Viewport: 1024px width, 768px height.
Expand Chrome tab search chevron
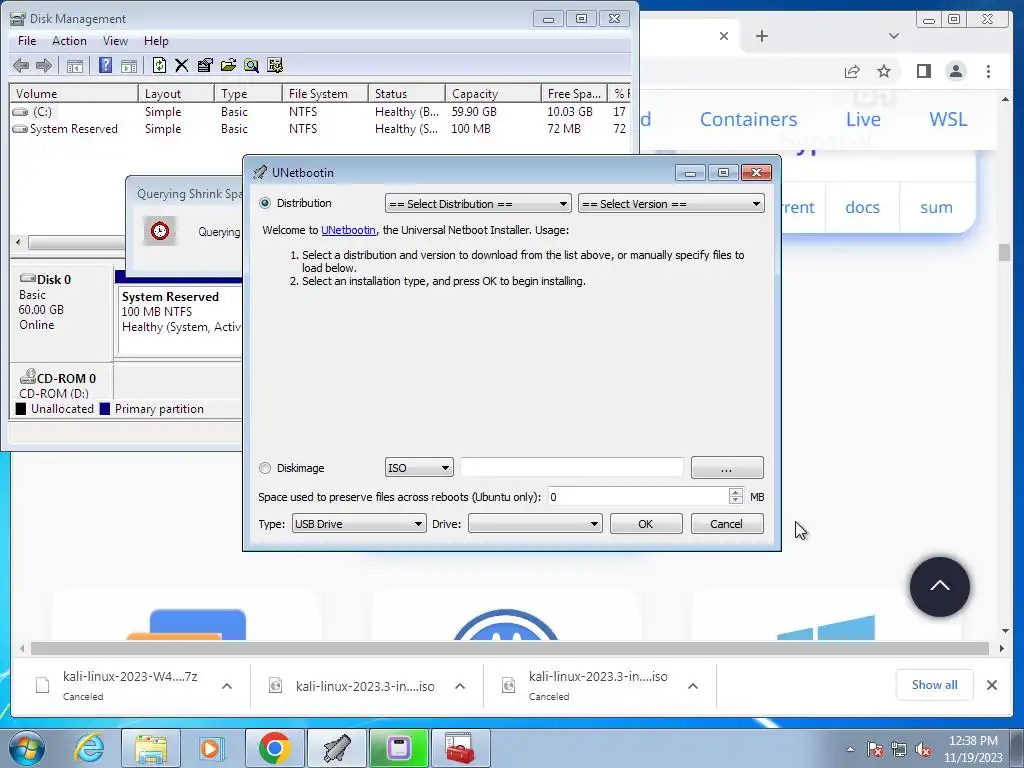tap(893, 36)
